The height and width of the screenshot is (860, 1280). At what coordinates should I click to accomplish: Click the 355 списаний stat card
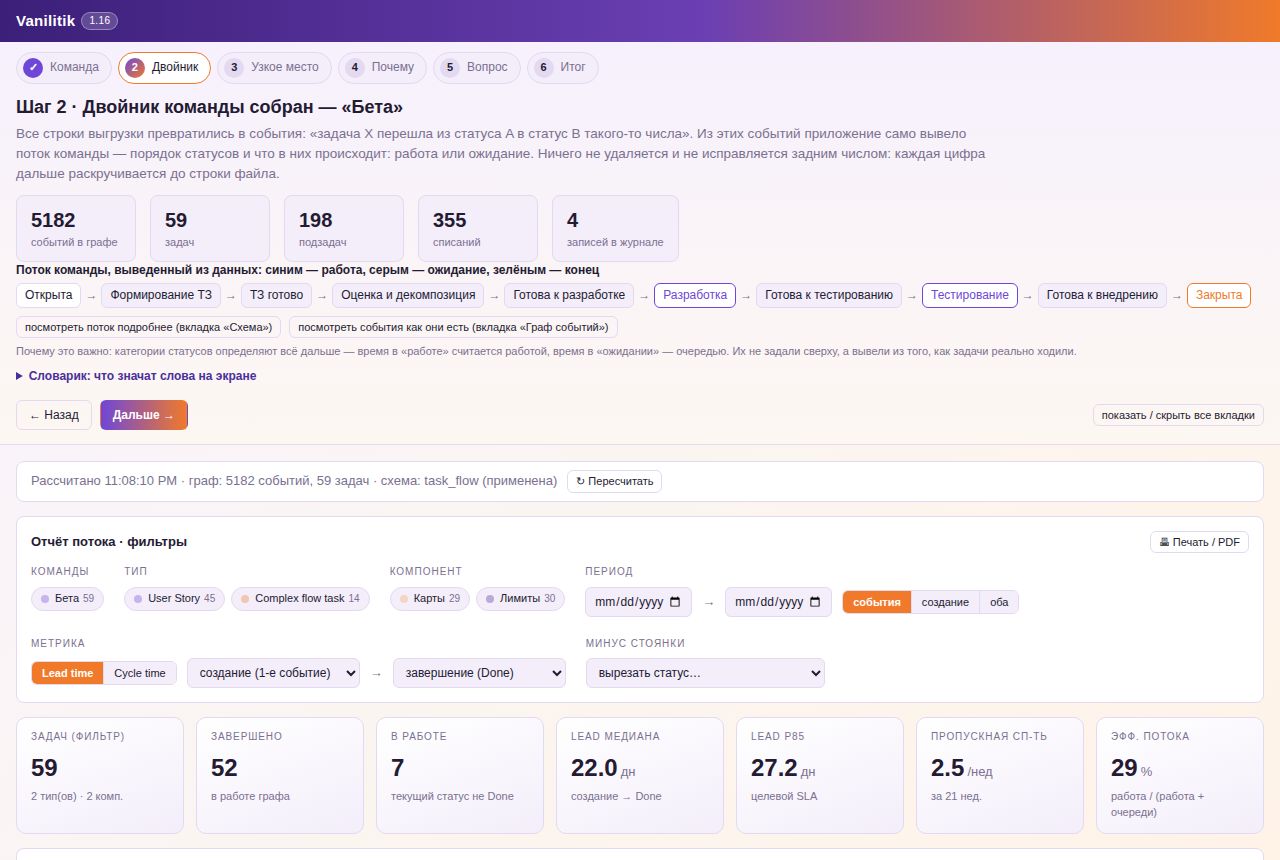(x=478, y=229)
